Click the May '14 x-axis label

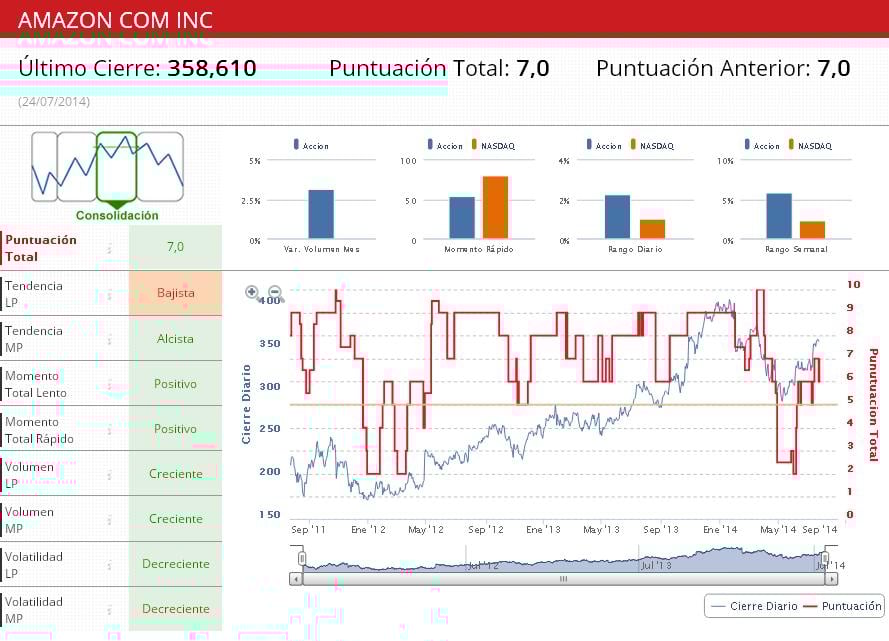point(778,529)
